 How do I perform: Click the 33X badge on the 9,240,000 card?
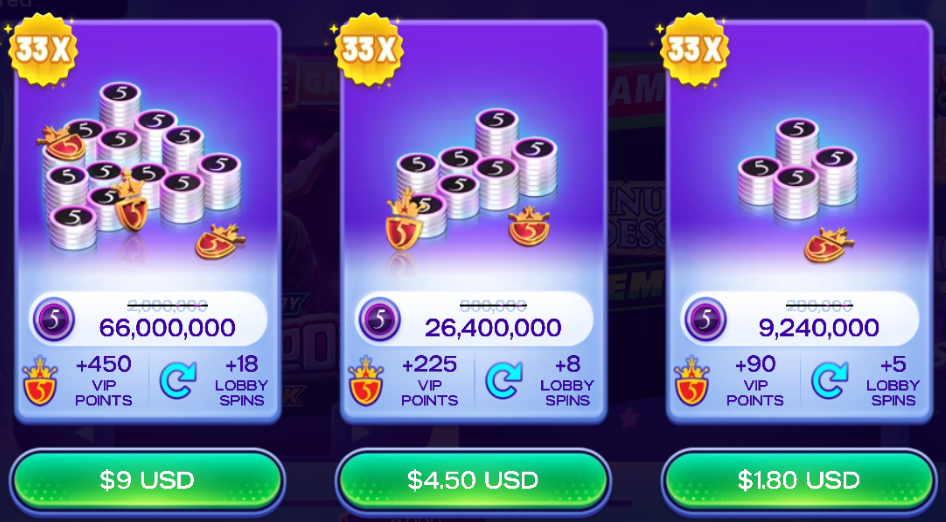click(x=694, y=50)
